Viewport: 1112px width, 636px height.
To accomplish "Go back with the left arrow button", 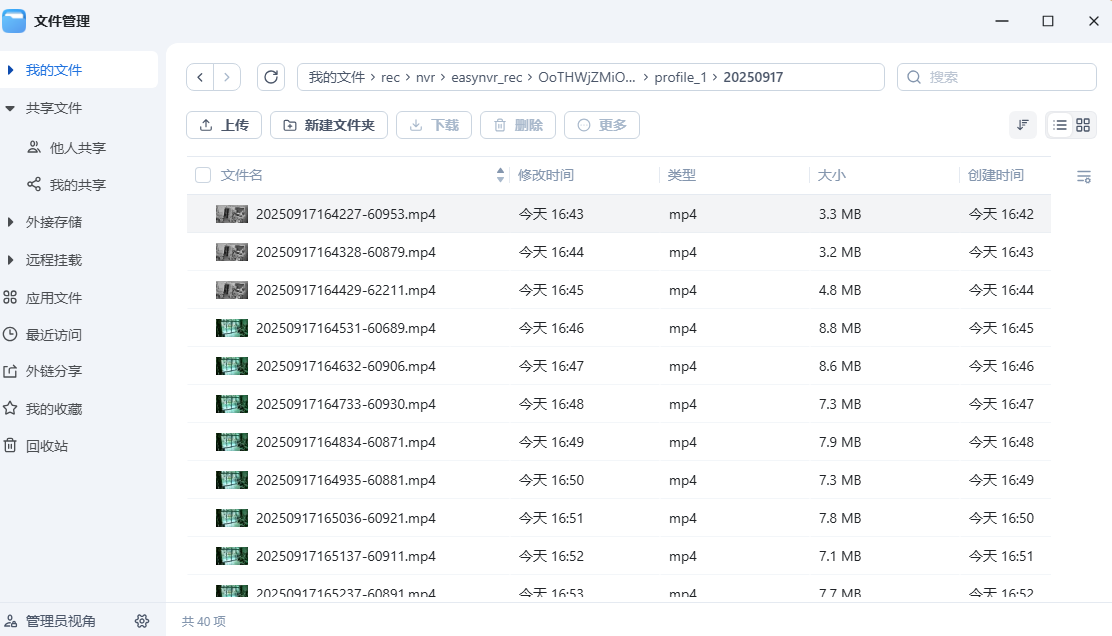I will pos(201,77).
